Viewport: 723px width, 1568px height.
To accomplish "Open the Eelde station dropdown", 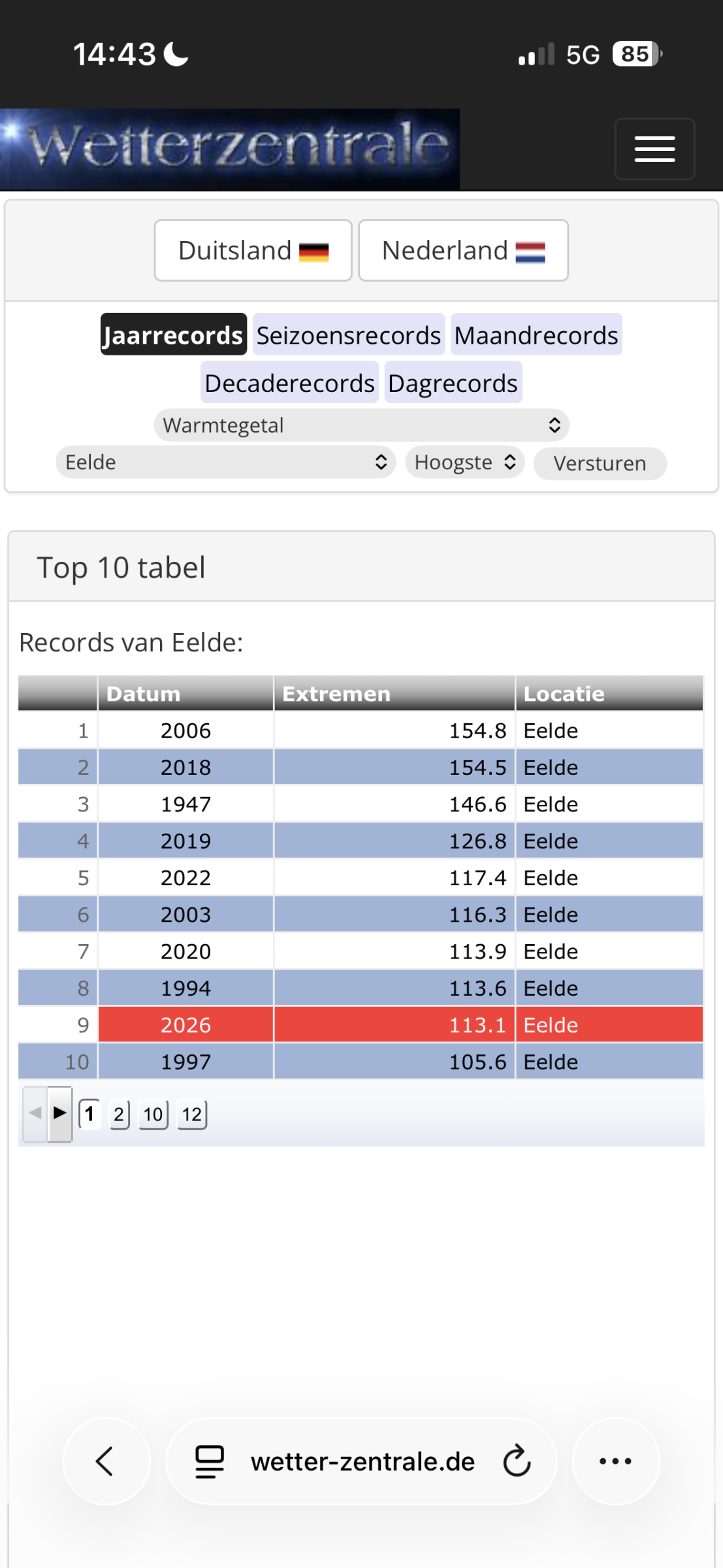I will [226, 462].
